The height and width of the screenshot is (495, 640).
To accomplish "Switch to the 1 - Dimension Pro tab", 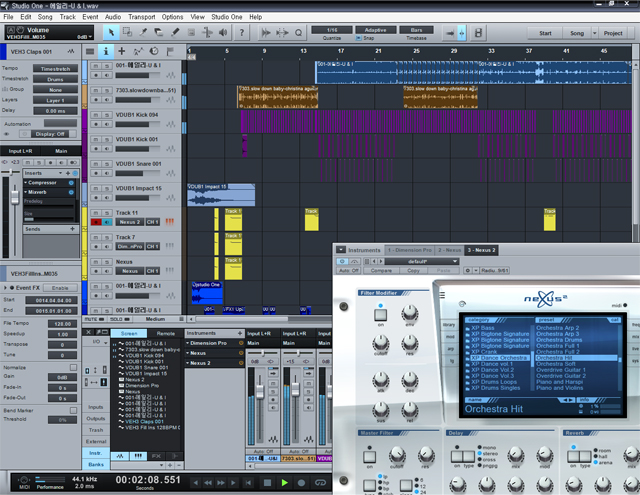I will (x=409, y=250).
